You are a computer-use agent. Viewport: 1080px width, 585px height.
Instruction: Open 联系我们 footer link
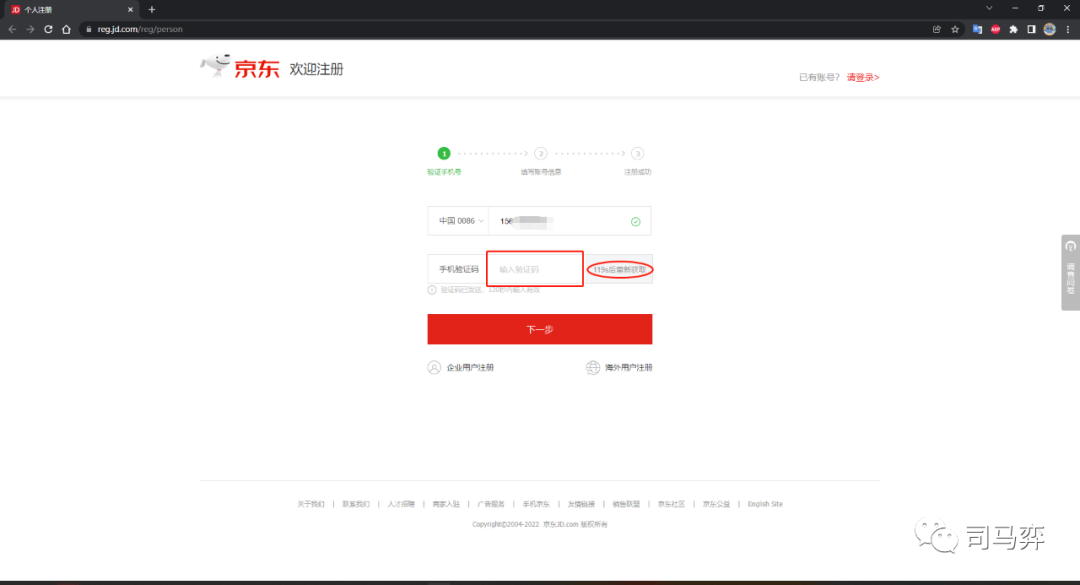coord(356,504)
